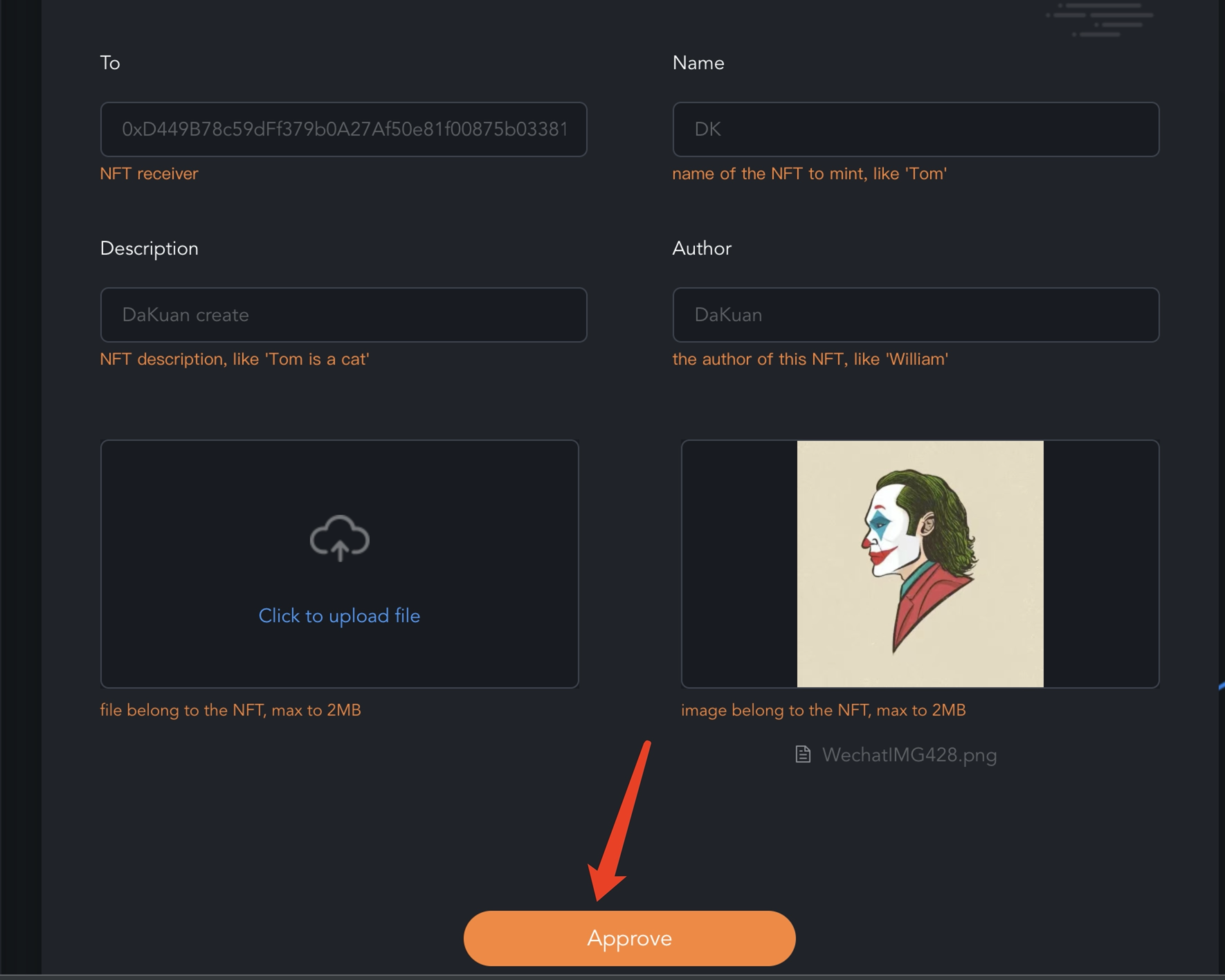Focus the To address input field

[x=343, y=129]
